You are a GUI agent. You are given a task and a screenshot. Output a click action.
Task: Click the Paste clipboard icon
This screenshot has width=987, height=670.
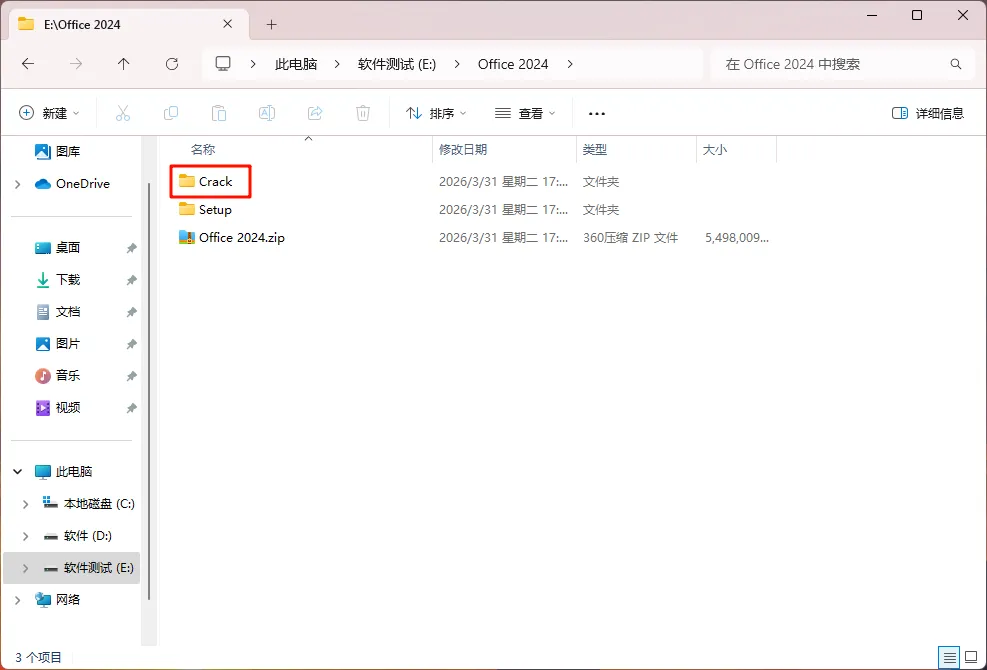(218, 113)
